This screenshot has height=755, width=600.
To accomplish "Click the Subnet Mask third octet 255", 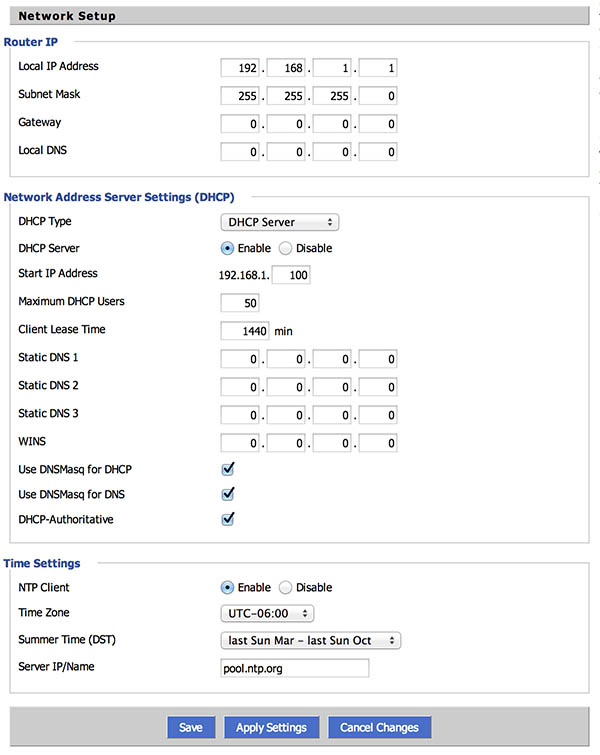I will tap(332, 96).
